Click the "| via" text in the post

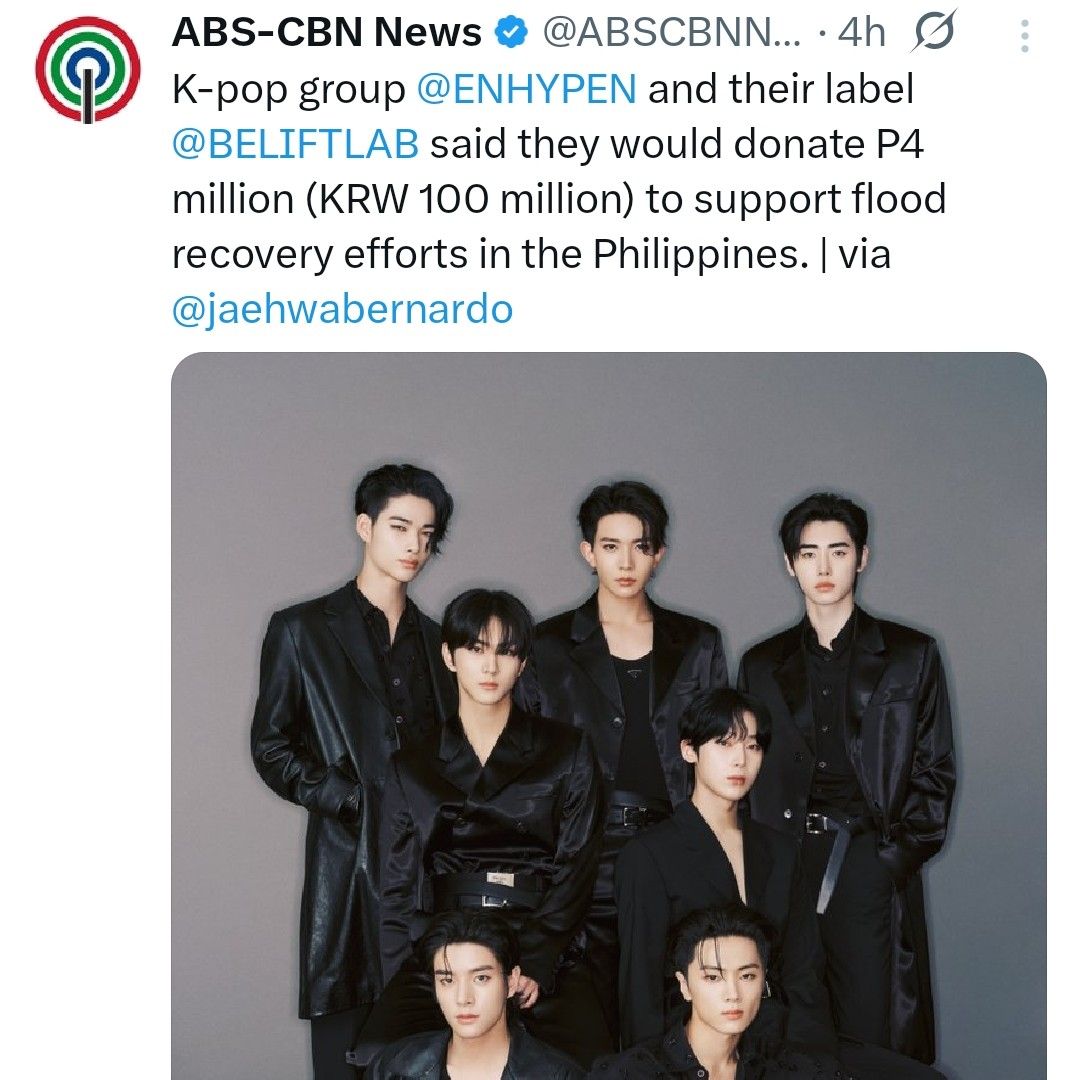[x=856, y=254]
